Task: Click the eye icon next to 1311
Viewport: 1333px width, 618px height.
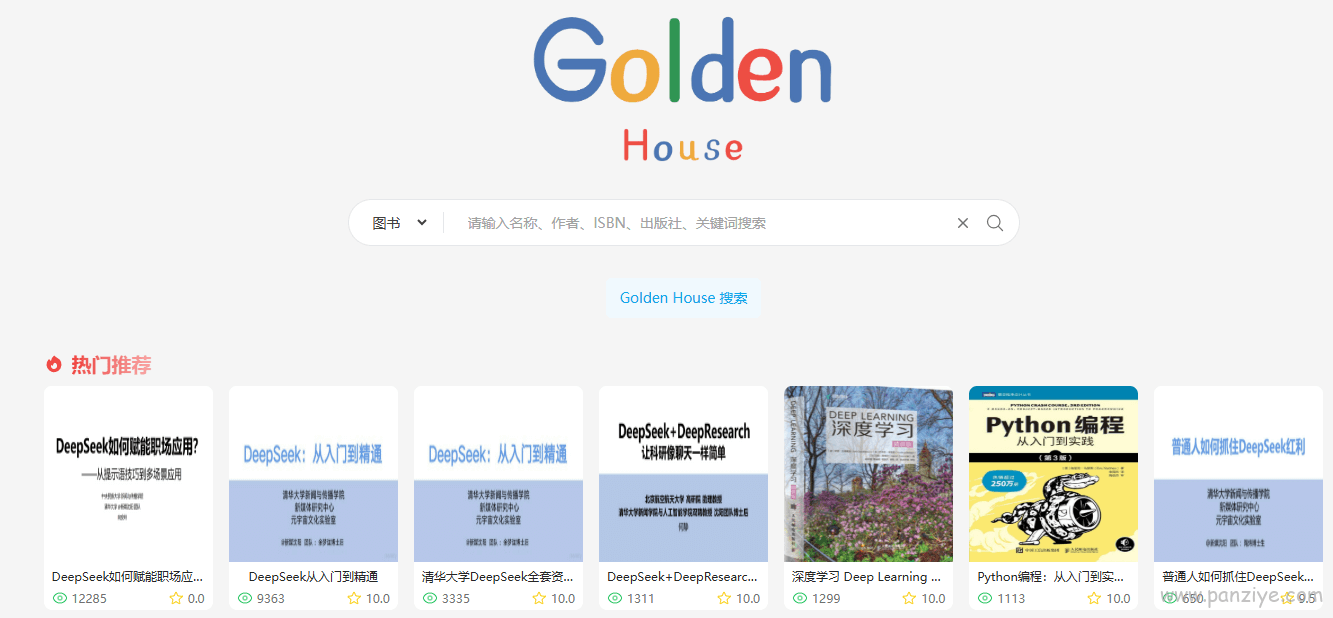Action: point(615,599)
